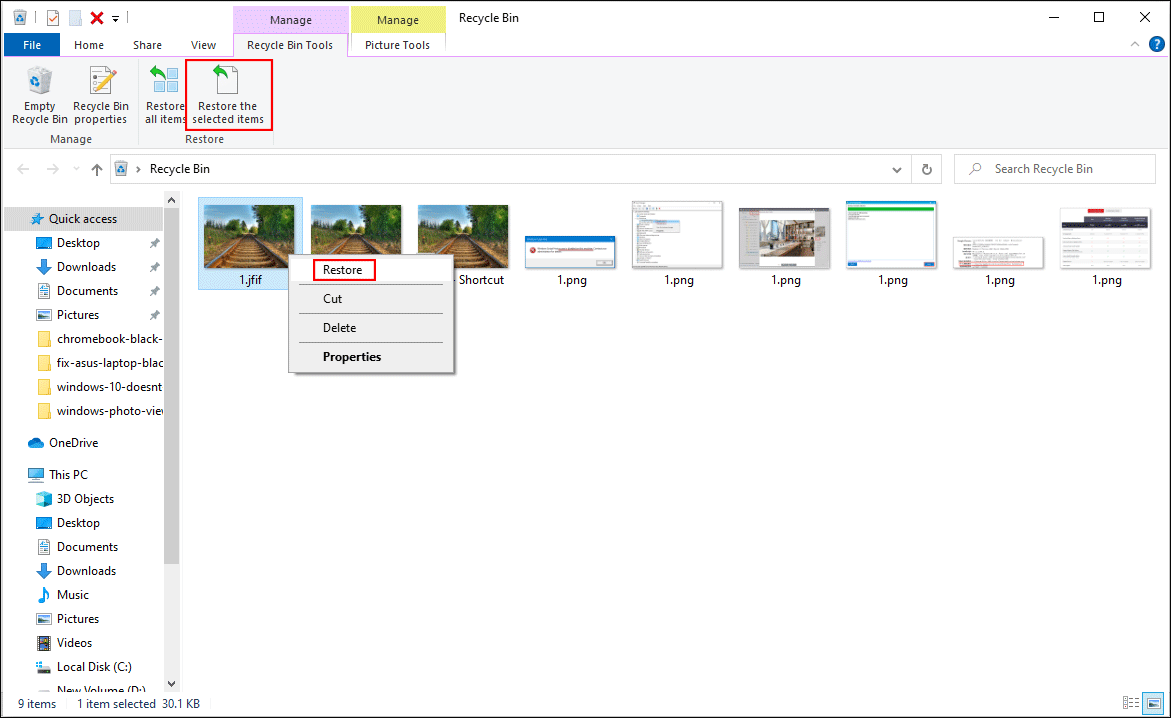The width and height of the screenshot is (1171, 718).
Task: Click the red X delete quick access icon
Action: tap(96, 17)
